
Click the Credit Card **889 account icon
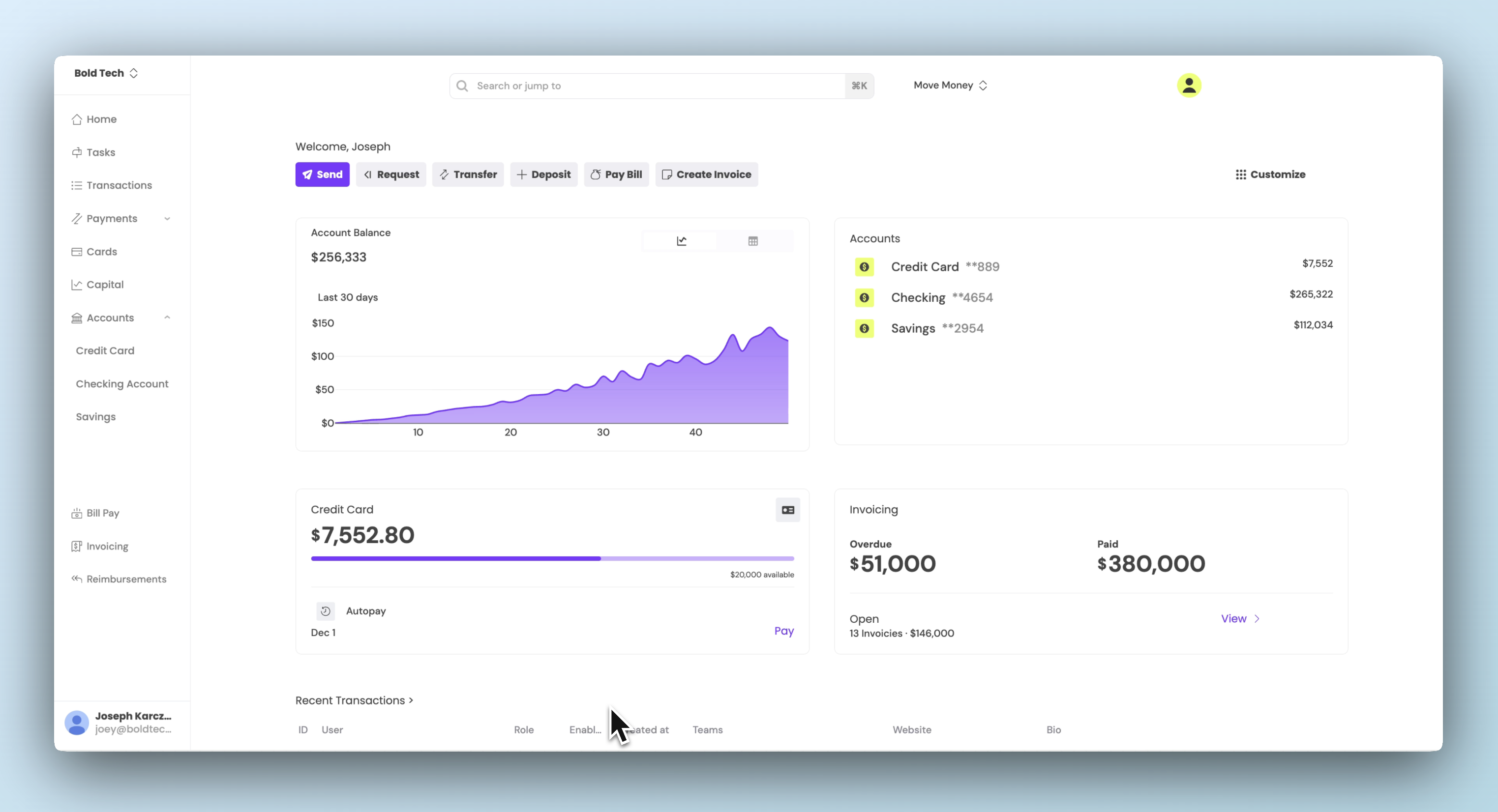click(x=865, y=267)
